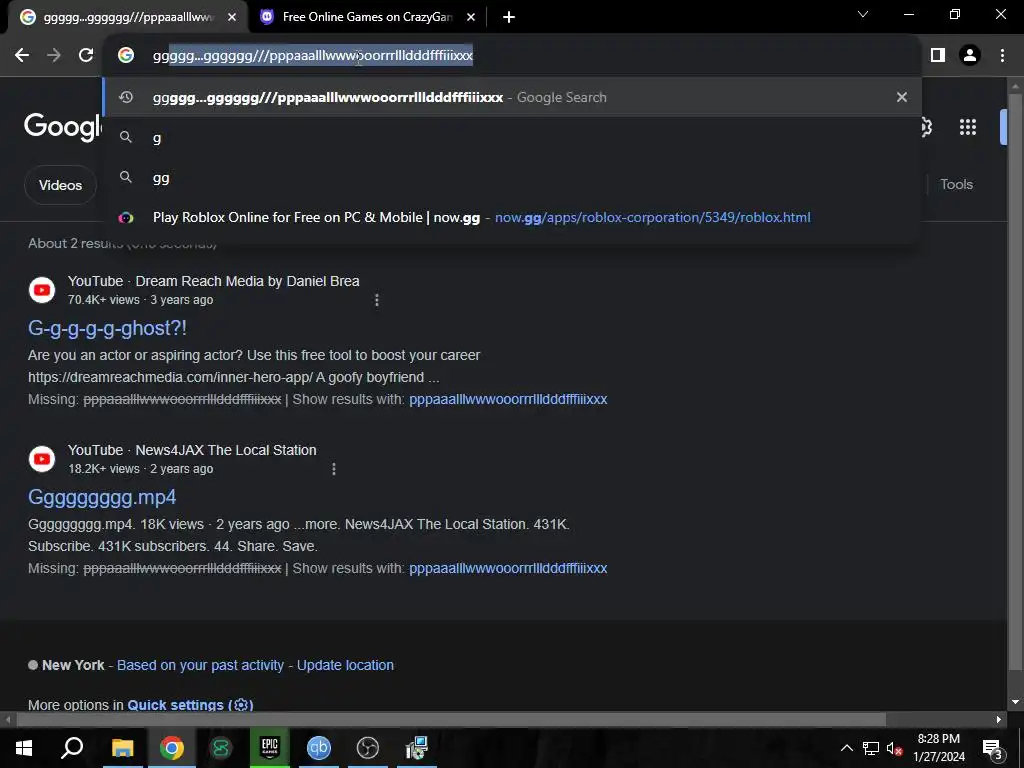Viewport: 1024px width, 768px height.
Task: Open the Windows Start menu
Action: (24, 748)
